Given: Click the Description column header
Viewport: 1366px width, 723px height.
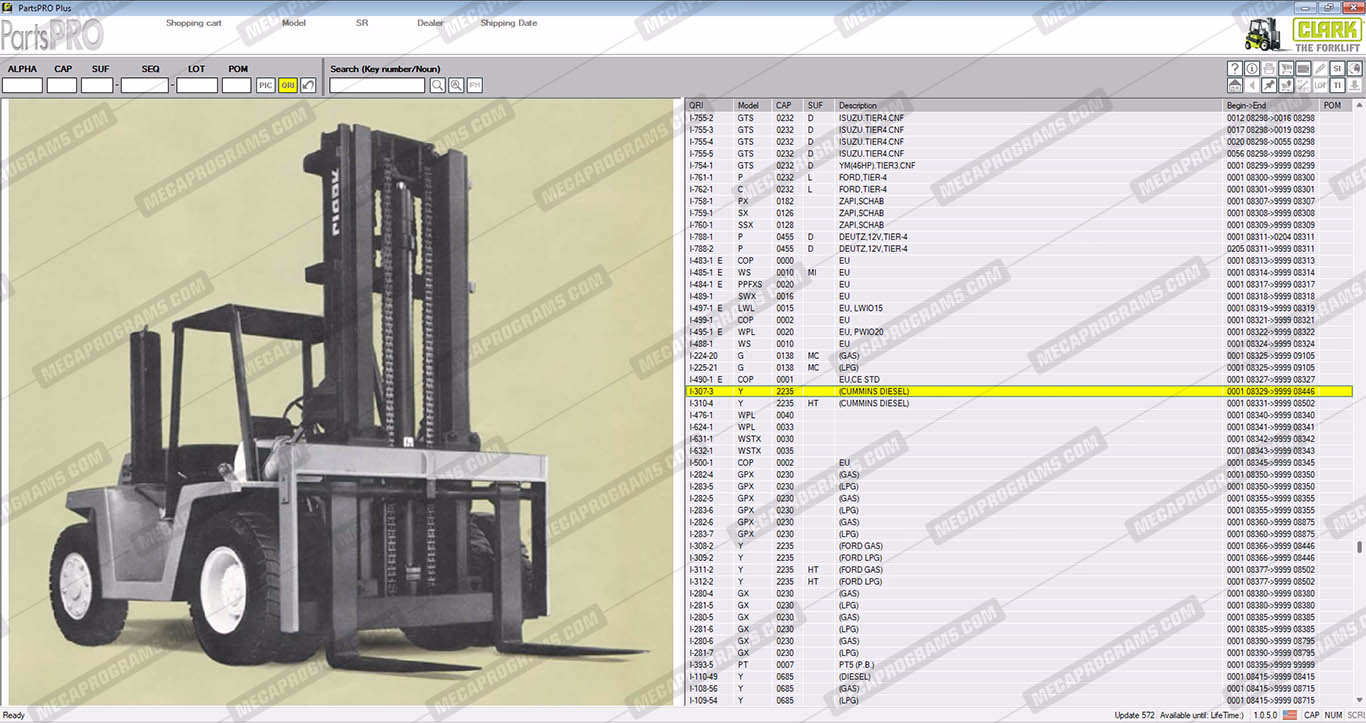Looking at the screenshot, I should tap(1030, 105).
